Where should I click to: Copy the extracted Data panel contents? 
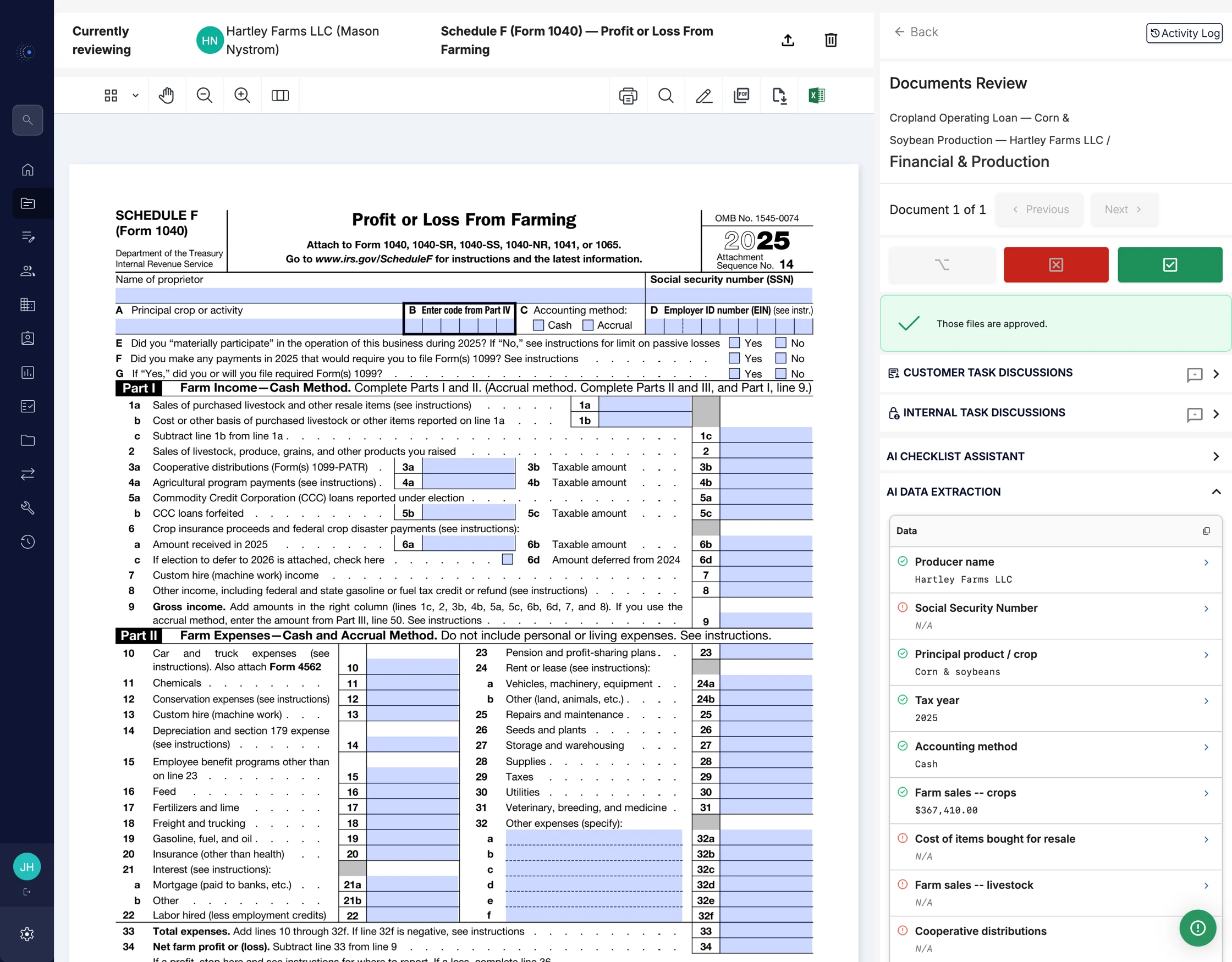1206,530
